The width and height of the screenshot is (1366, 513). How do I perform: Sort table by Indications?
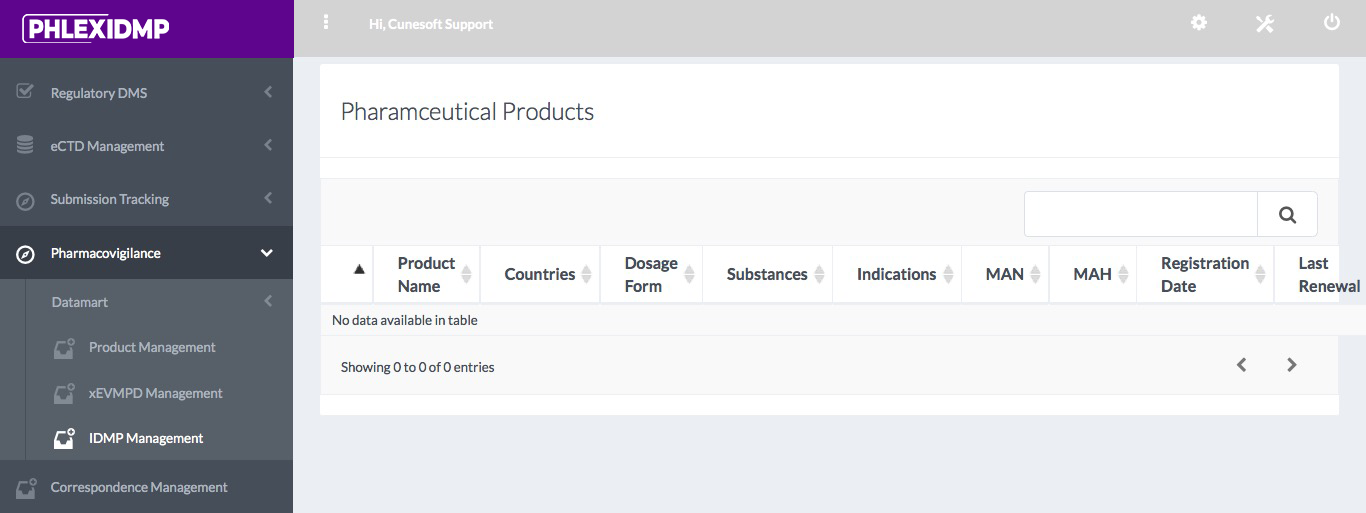pyautogui.click(x=896, y=274)
